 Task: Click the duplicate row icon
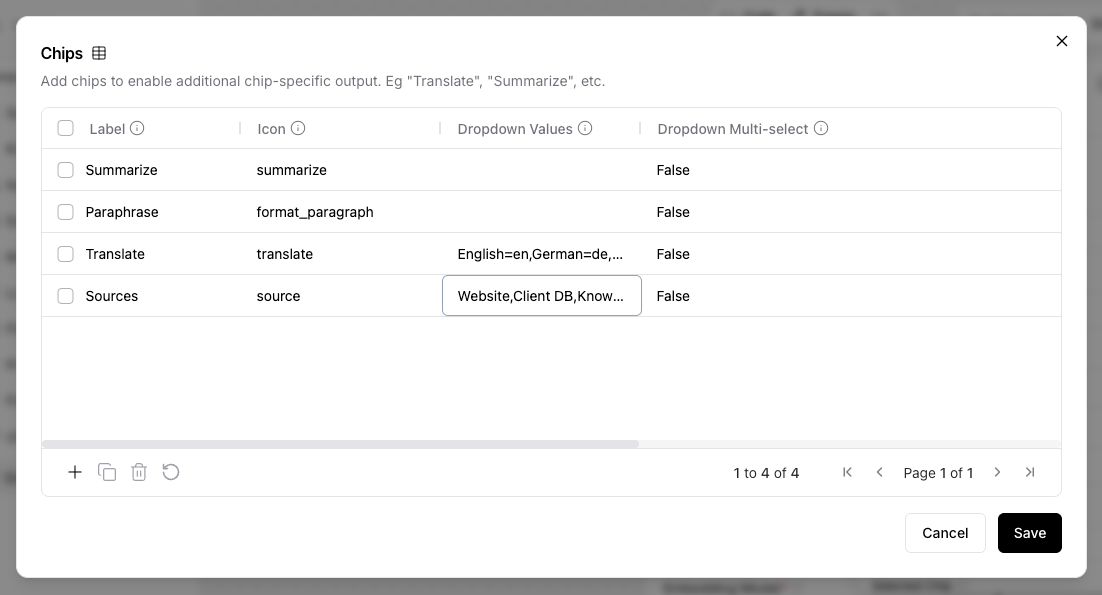[x=107, y=472]
